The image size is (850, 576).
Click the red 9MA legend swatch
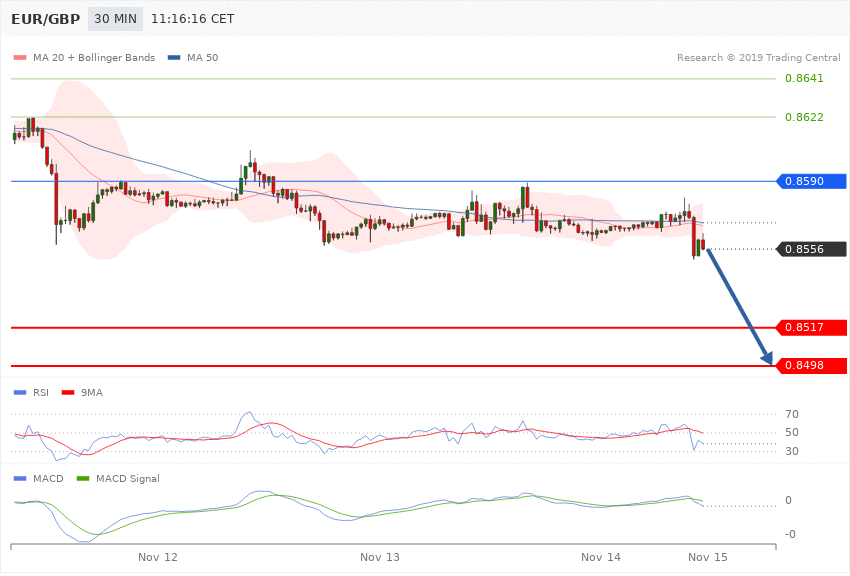coord(69,393)
